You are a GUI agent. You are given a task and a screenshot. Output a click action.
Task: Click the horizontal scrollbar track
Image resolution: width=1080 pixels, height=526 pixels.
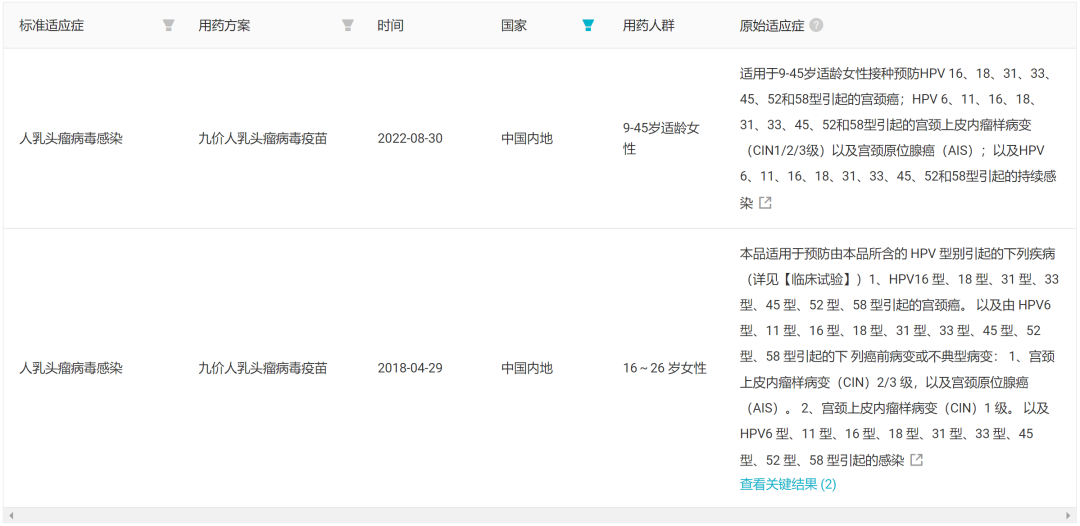[540, 516]
